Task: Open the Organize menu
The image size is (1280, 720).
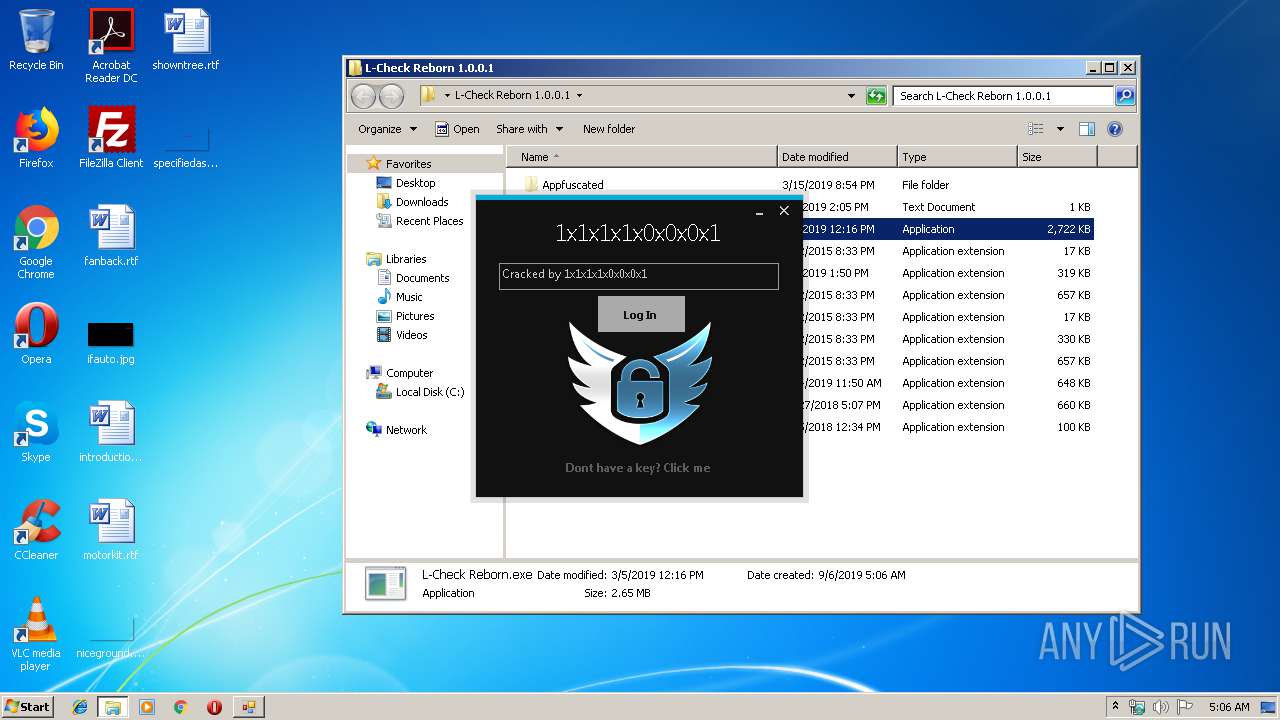Action: [387, 129]
